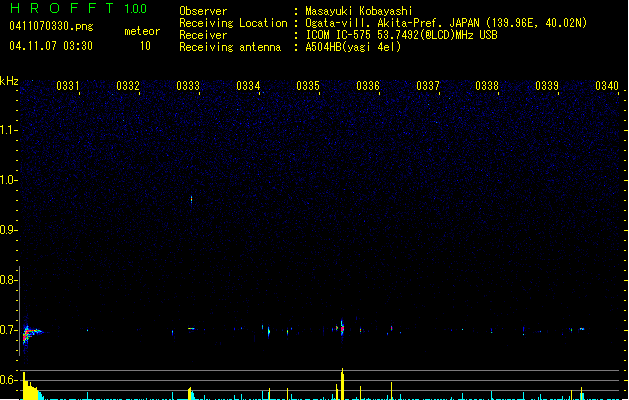Screen dimensions: 629x400
Task: Click the 0335 time marker
Action: [308, 86]
